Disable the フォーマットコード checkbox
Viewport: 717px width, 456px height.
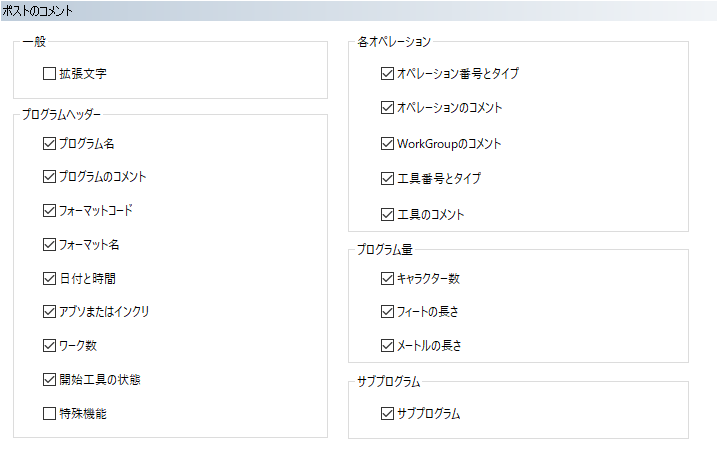tap(49, 211)
